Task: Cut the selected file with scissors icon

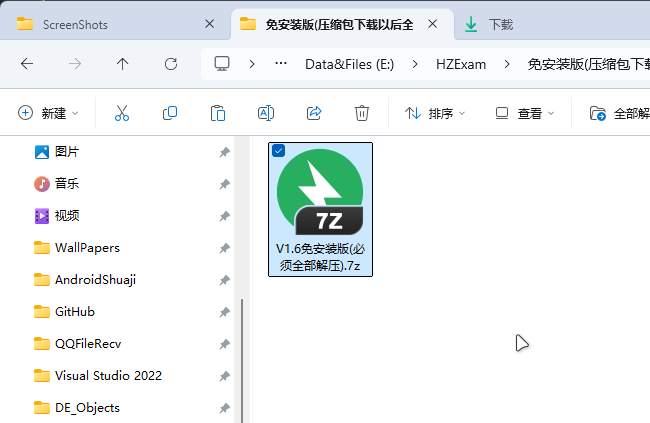Action: 122,113
